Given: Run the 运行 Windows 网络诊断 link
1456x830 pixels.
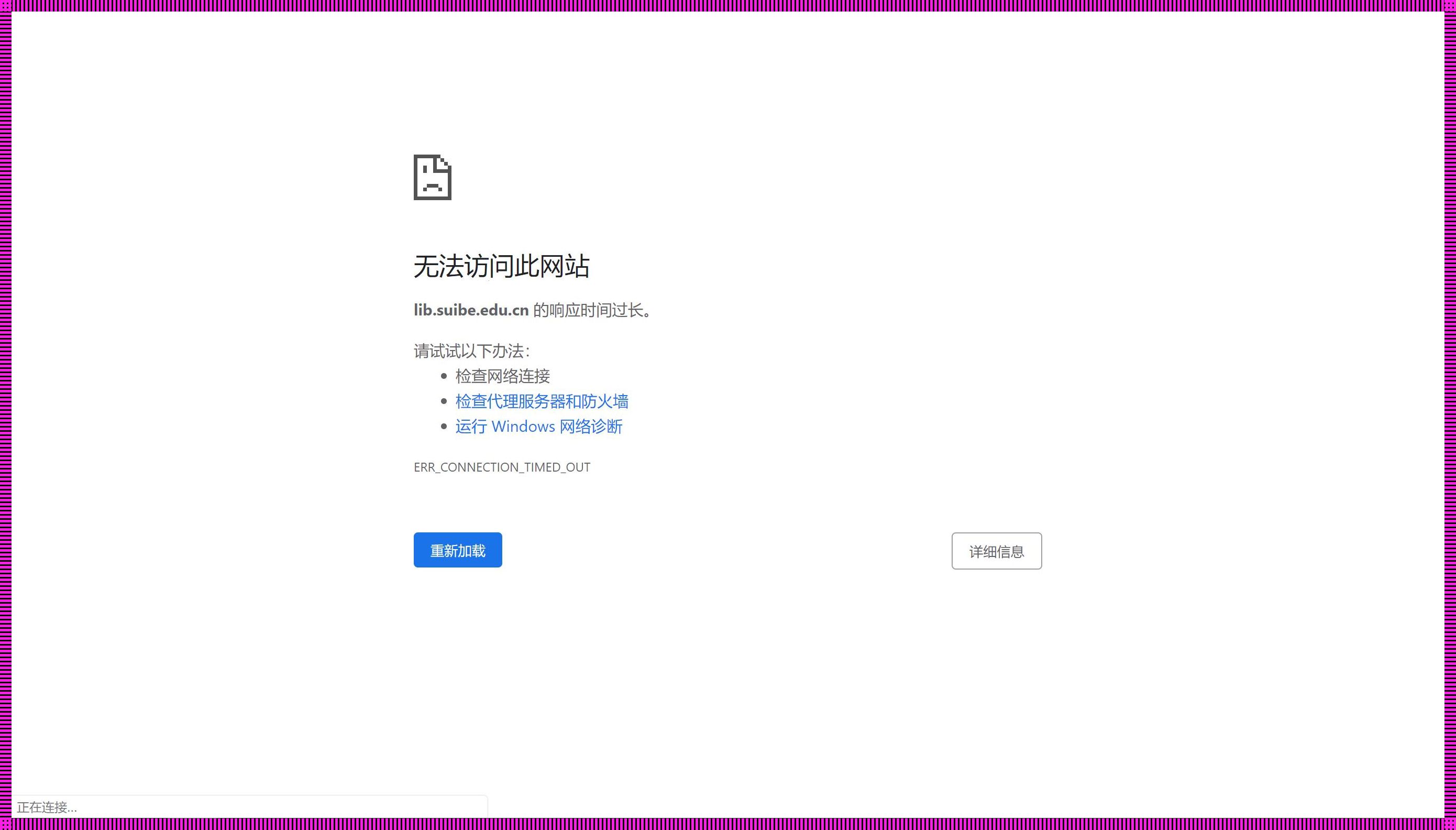Looking at the screenshot, I should pos(538,427).
